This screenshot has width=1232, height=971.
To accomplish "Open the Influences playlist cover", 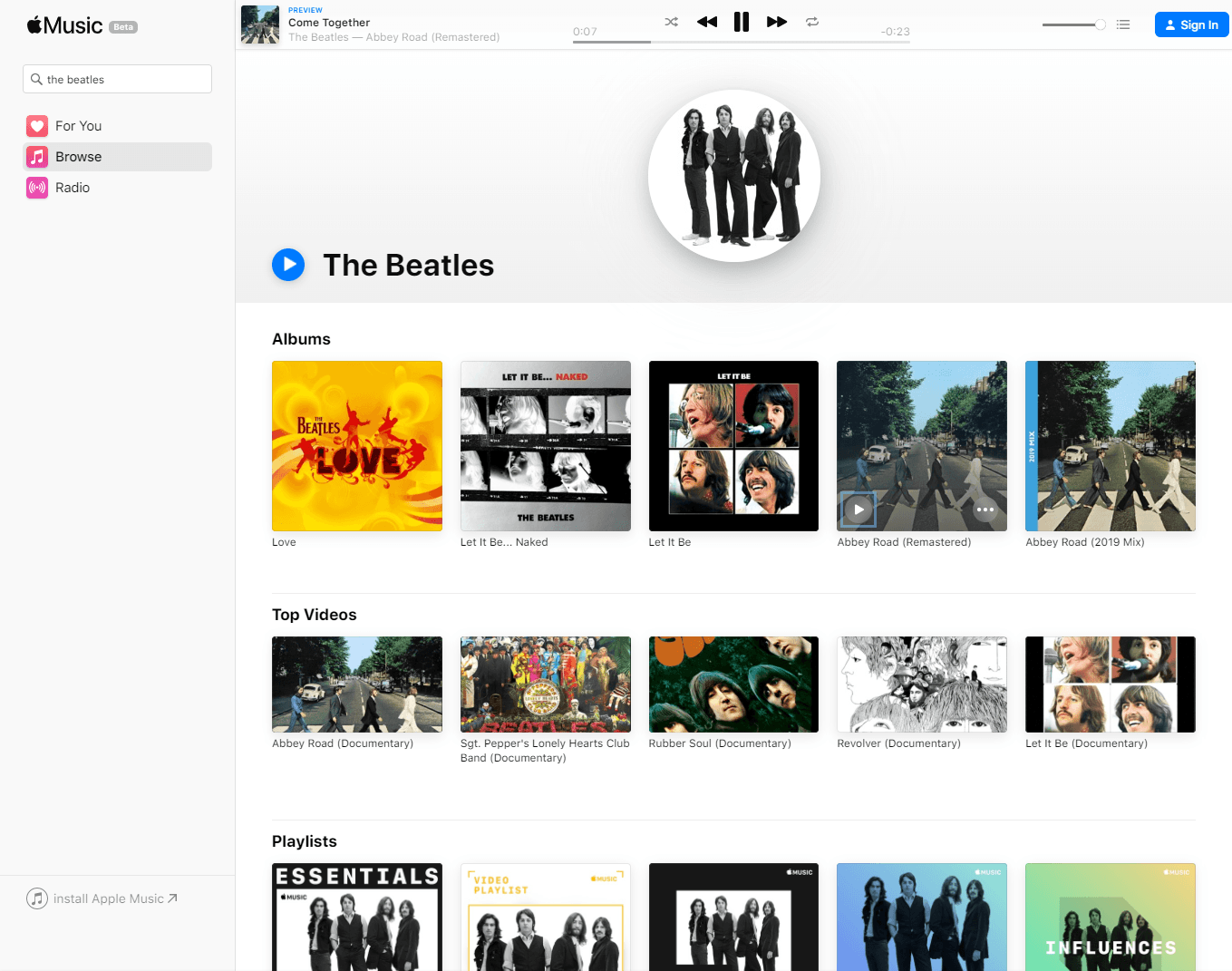I will click(1111, 917).
